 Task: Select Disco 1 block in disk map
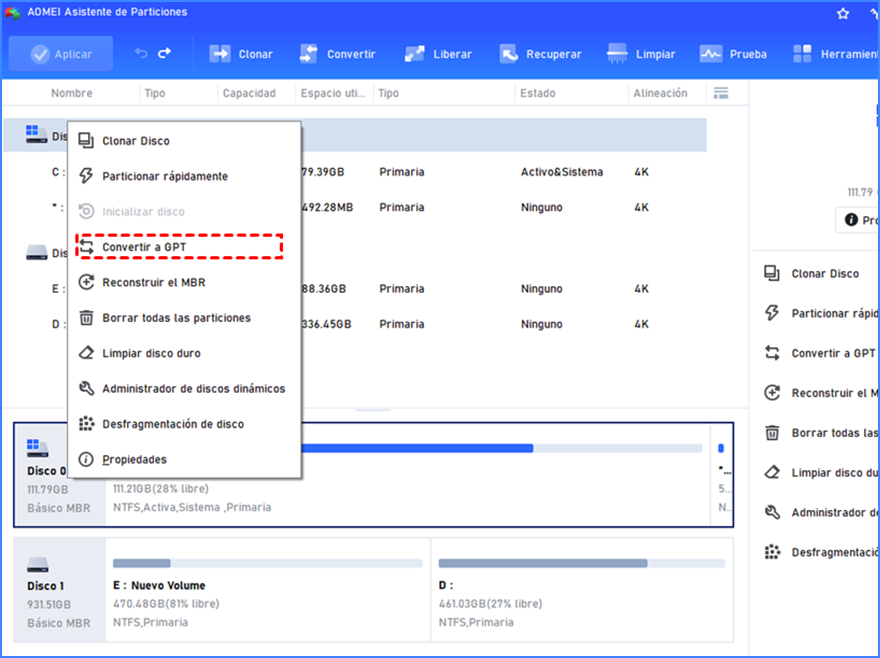click(x=59, y=590)
